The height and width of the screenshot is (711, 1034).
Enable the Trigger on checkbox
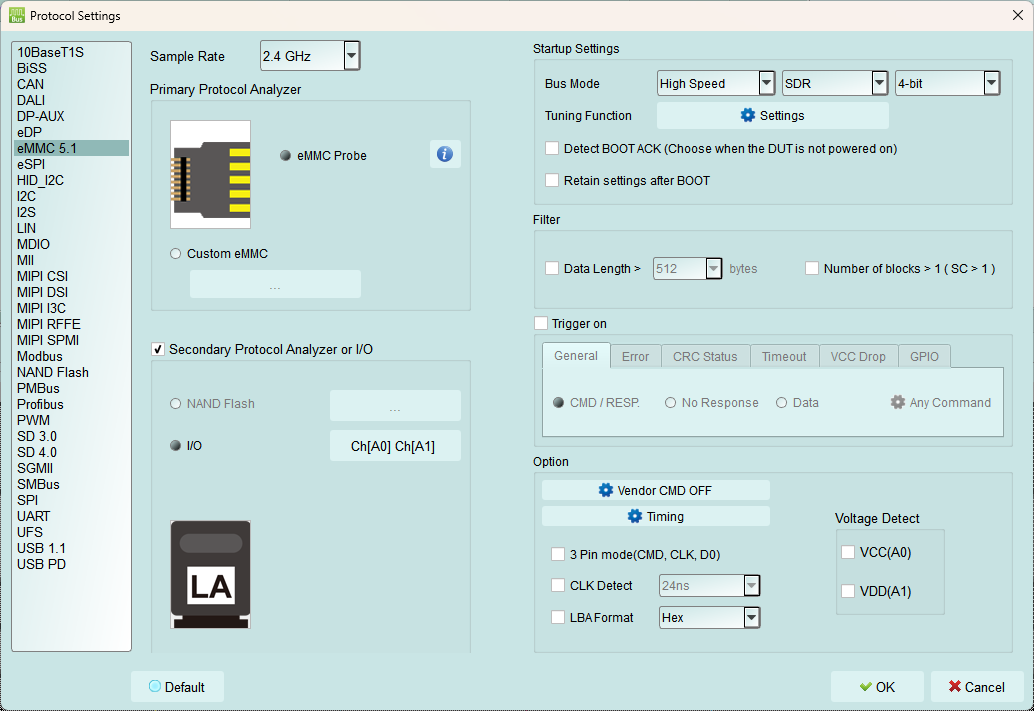click(541, 323)
